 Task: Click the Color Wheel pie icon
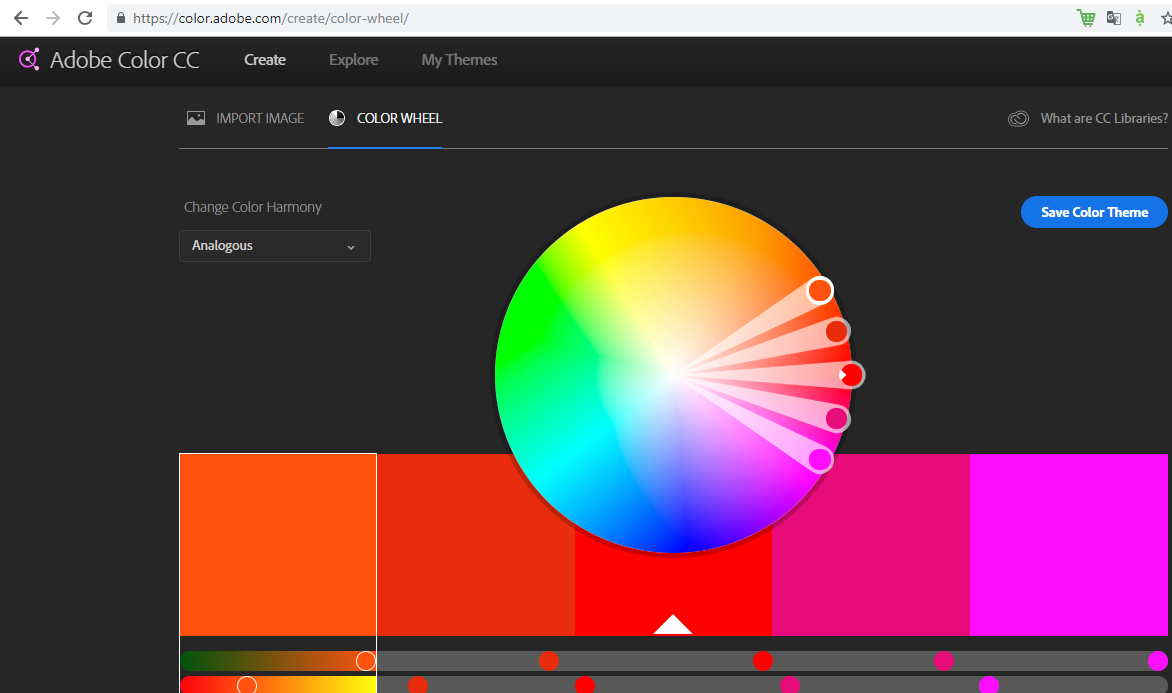337,118
